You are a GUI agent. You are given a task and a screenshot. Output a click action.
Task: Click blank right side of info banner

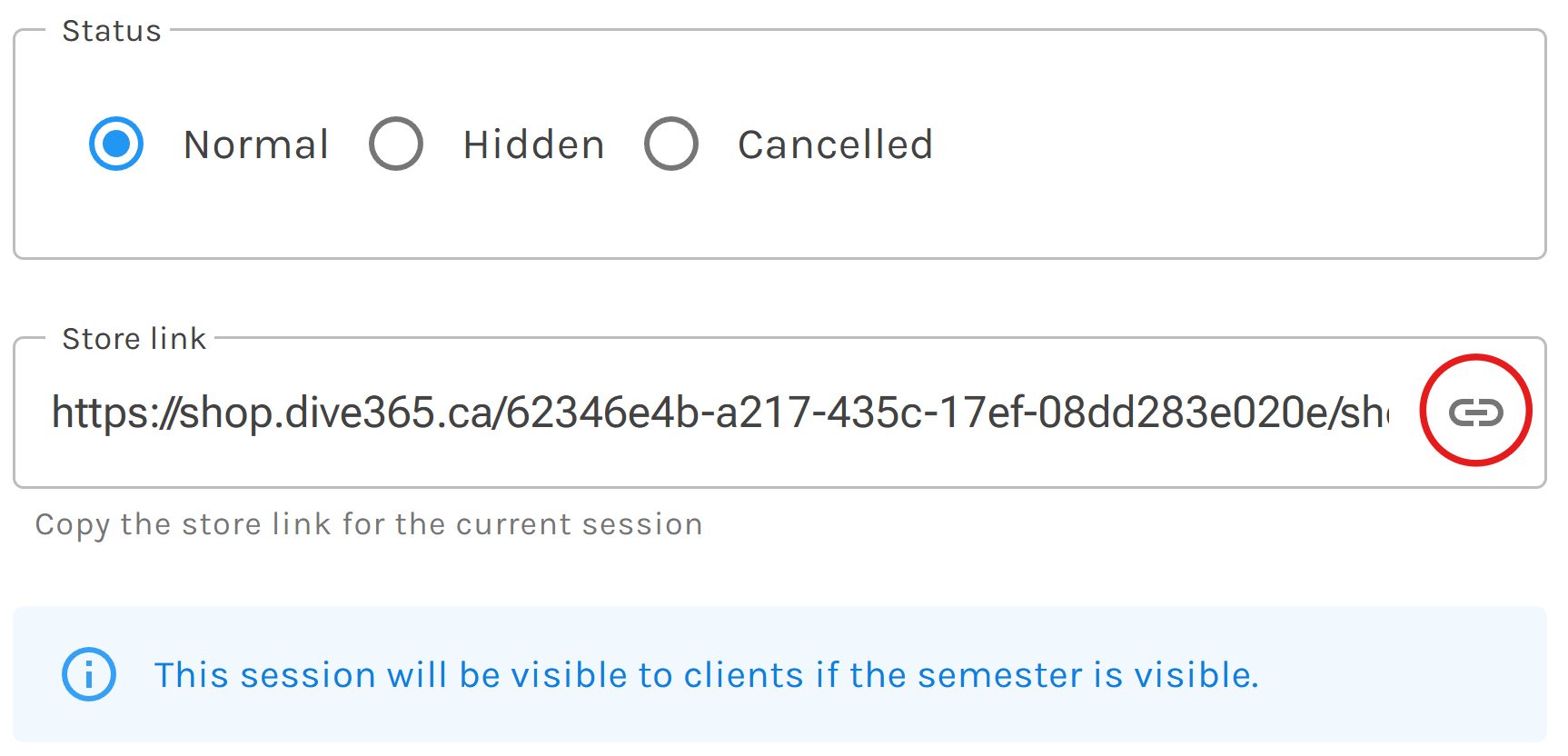point(1408,675)
